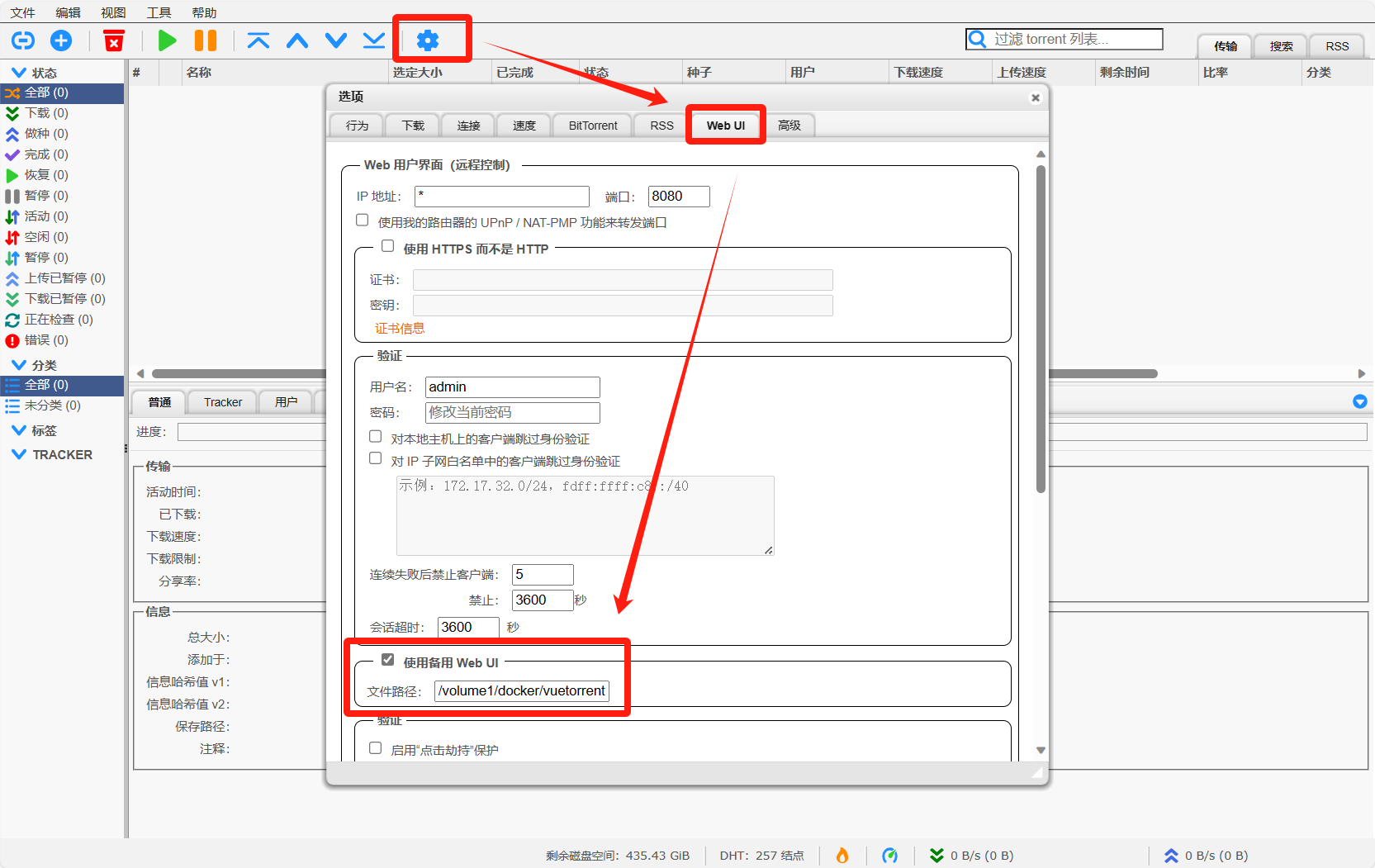Click the 端口 input field
Screen dimensions: 1375x868
[678, 197]
